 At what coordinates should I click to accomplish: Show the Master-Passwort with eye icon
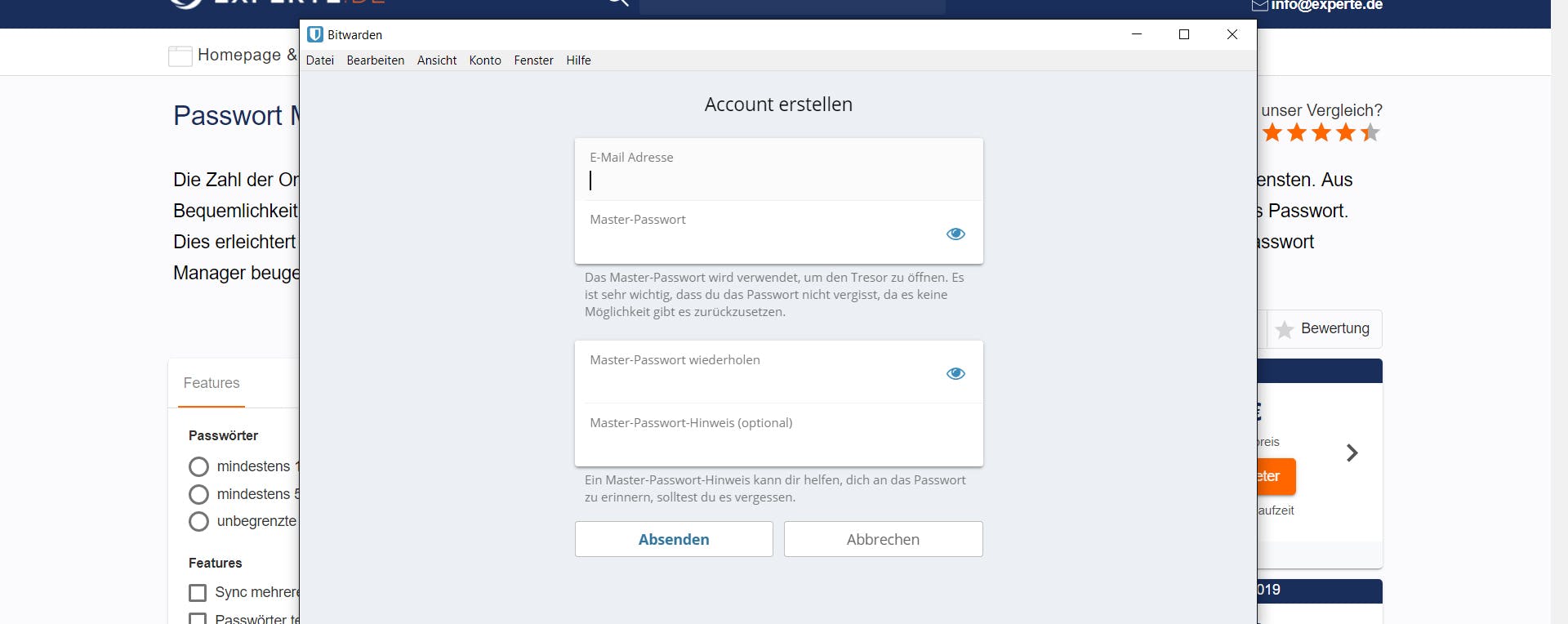[x=955, y=234]
